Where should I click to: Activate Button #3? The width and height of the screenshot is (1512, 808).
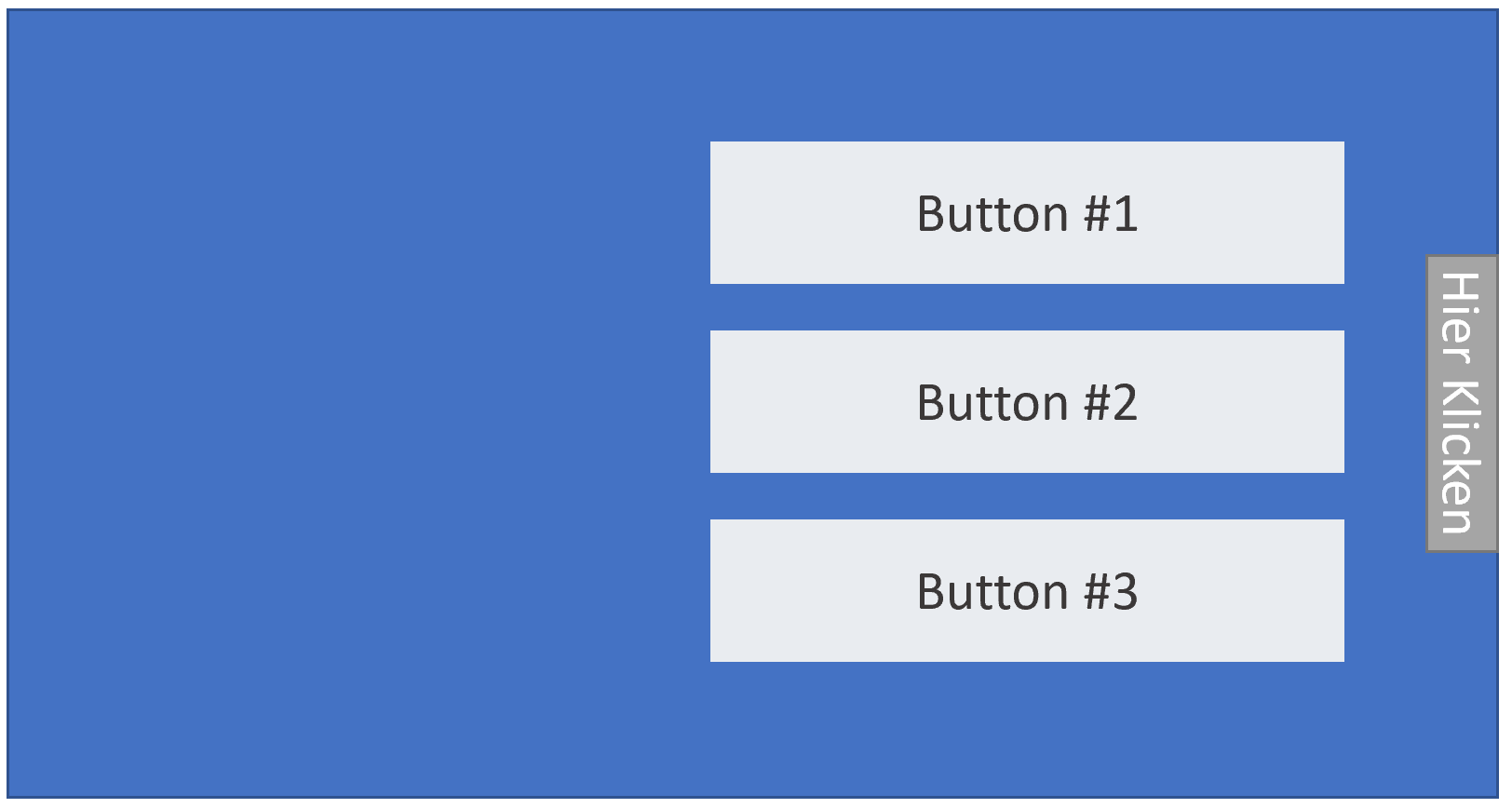pyautogui.click(x=1027, y=591)
